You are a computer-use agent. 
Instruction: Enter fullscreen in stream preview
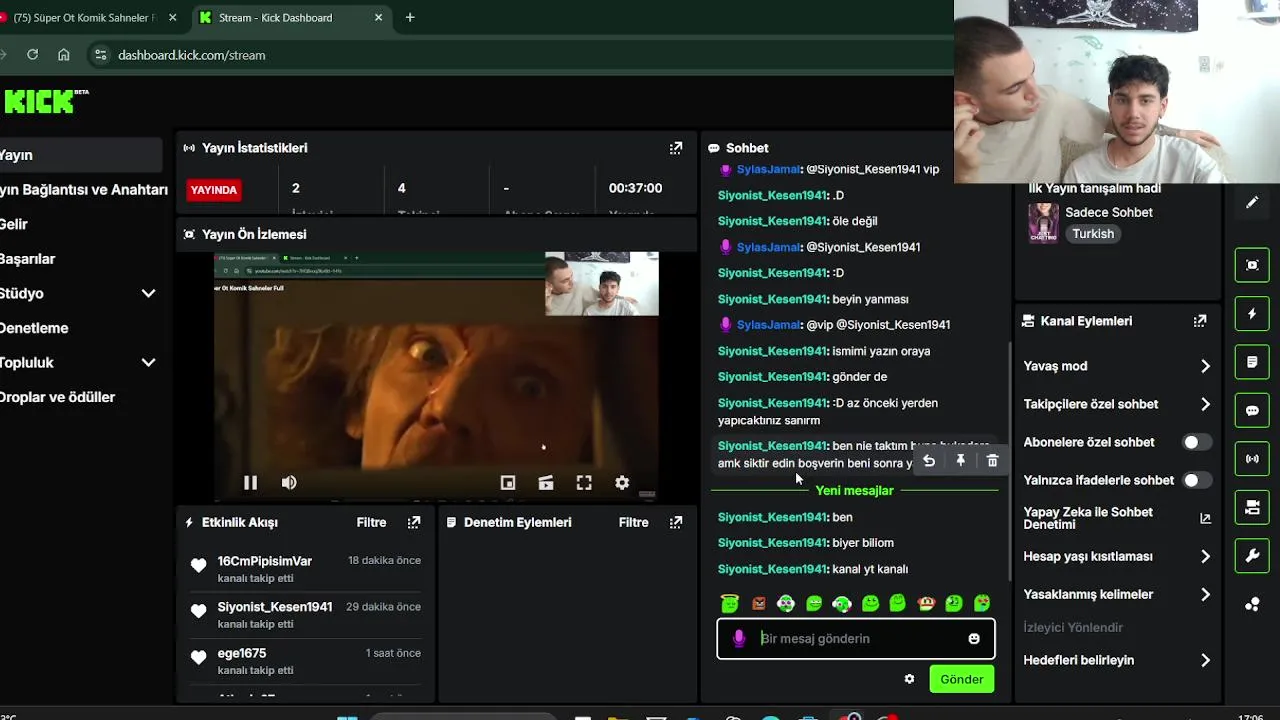point(584,483)
